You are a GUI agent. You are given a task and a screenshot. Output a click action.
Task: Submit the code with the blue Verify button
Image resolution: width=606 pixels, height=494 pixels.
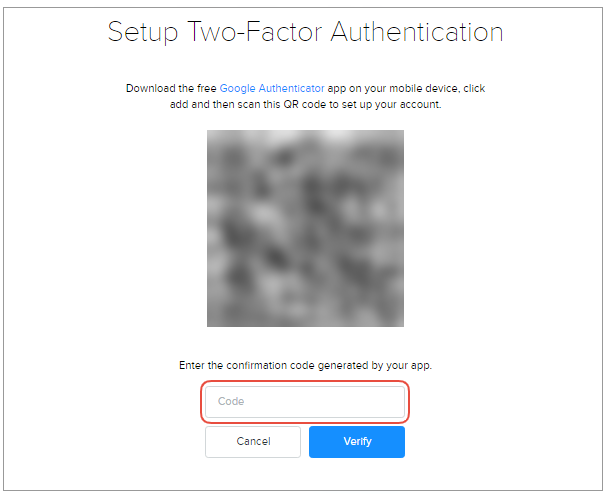click(x=356, y=441)
